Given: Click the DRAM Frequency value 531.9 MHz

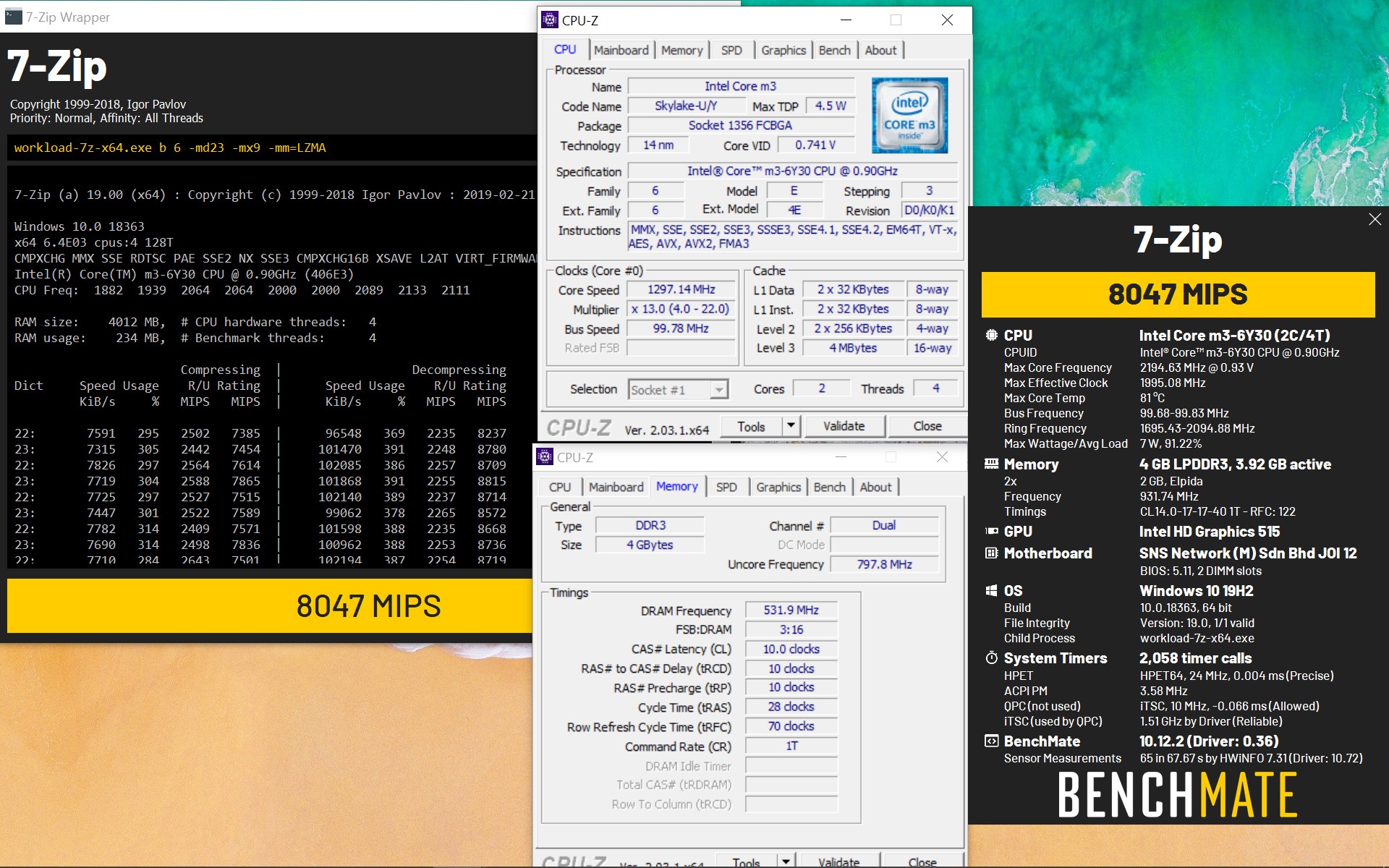Looking at the screenshot, I should coord(791,610).
